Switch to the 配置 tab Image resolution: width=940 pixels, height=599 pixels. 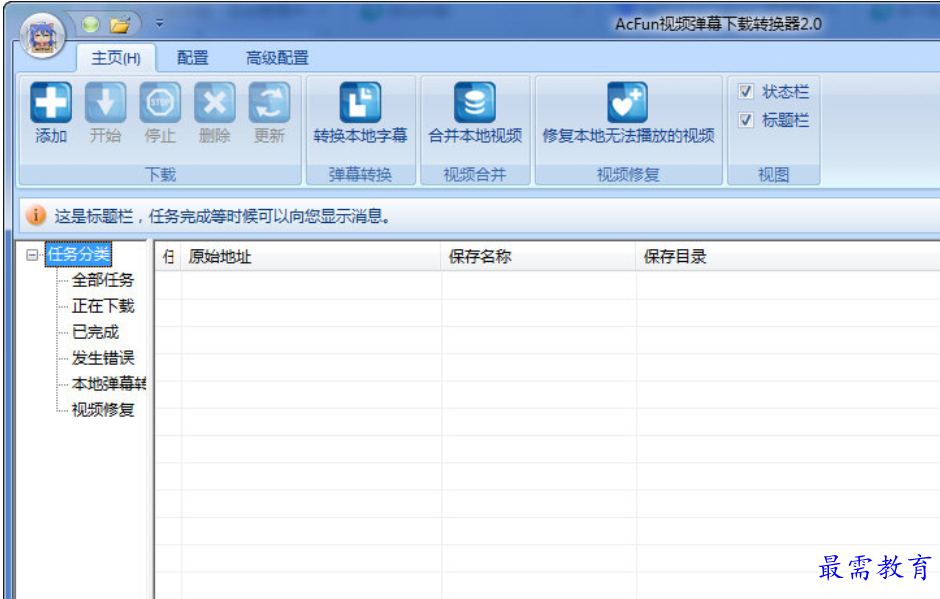coord(192,58)
